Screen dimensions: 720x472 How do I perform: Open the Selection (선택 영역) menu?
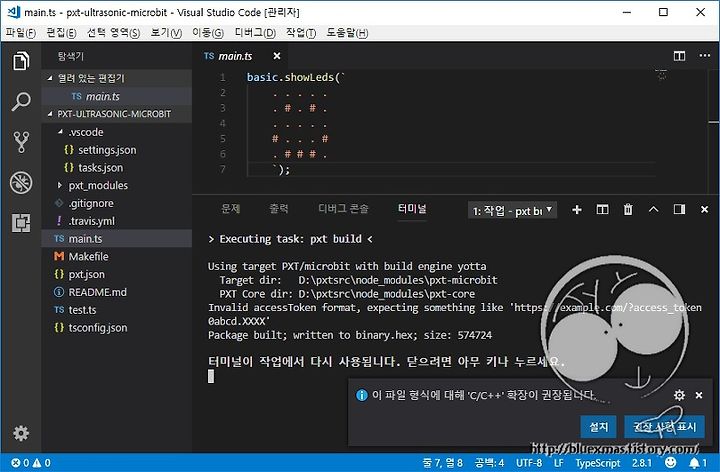(113, 33)
